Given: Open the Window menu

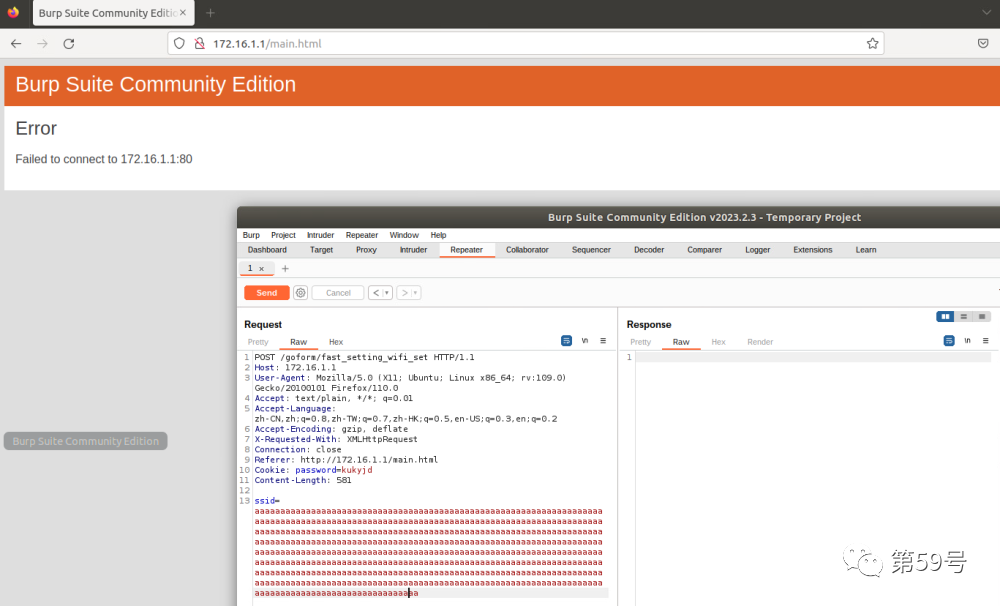Looking at the screenshot, I should (x=404, y=235).
